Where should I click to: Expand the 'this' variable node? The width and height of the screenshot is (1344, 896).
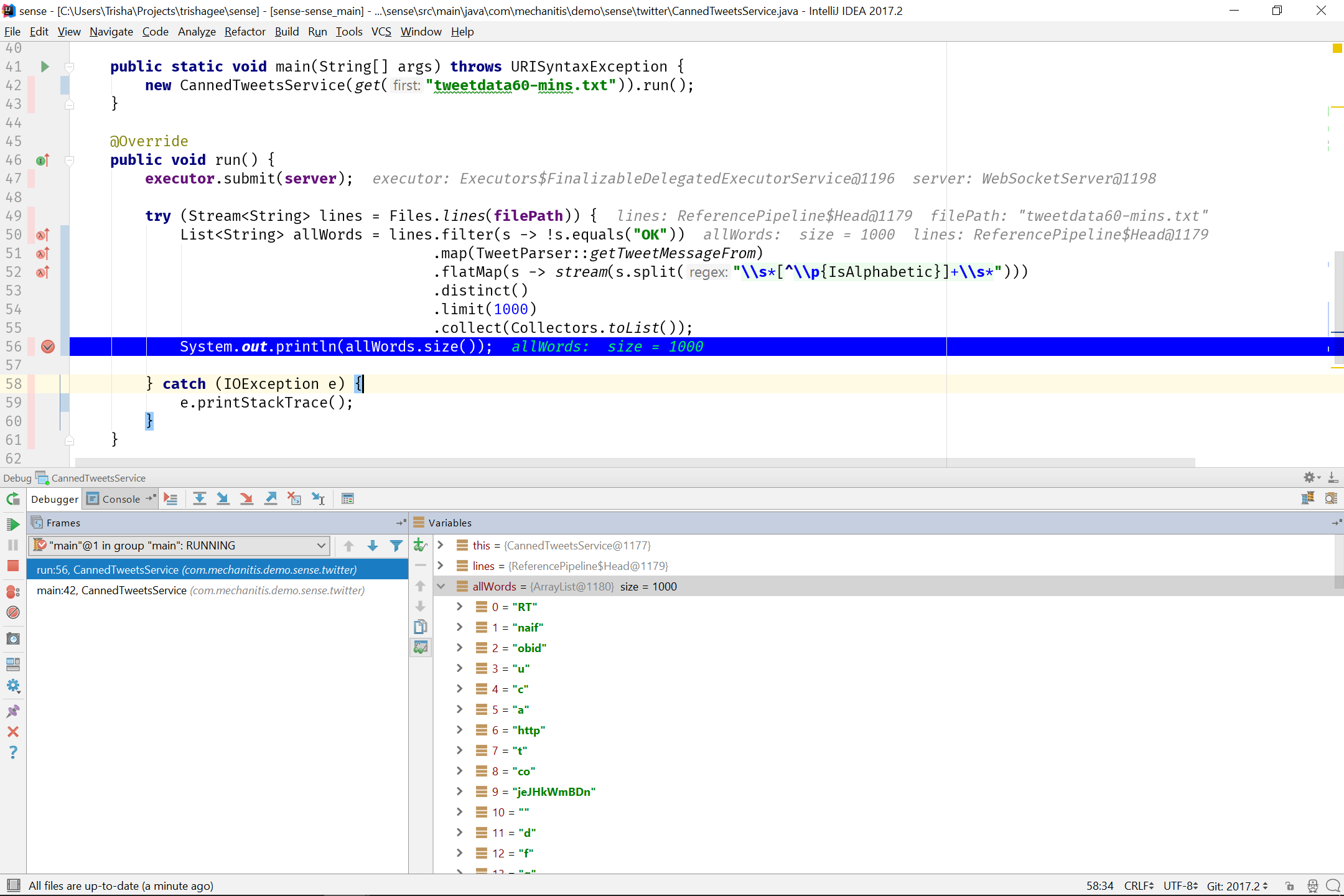pyautogui.click(x=441, y=545)
